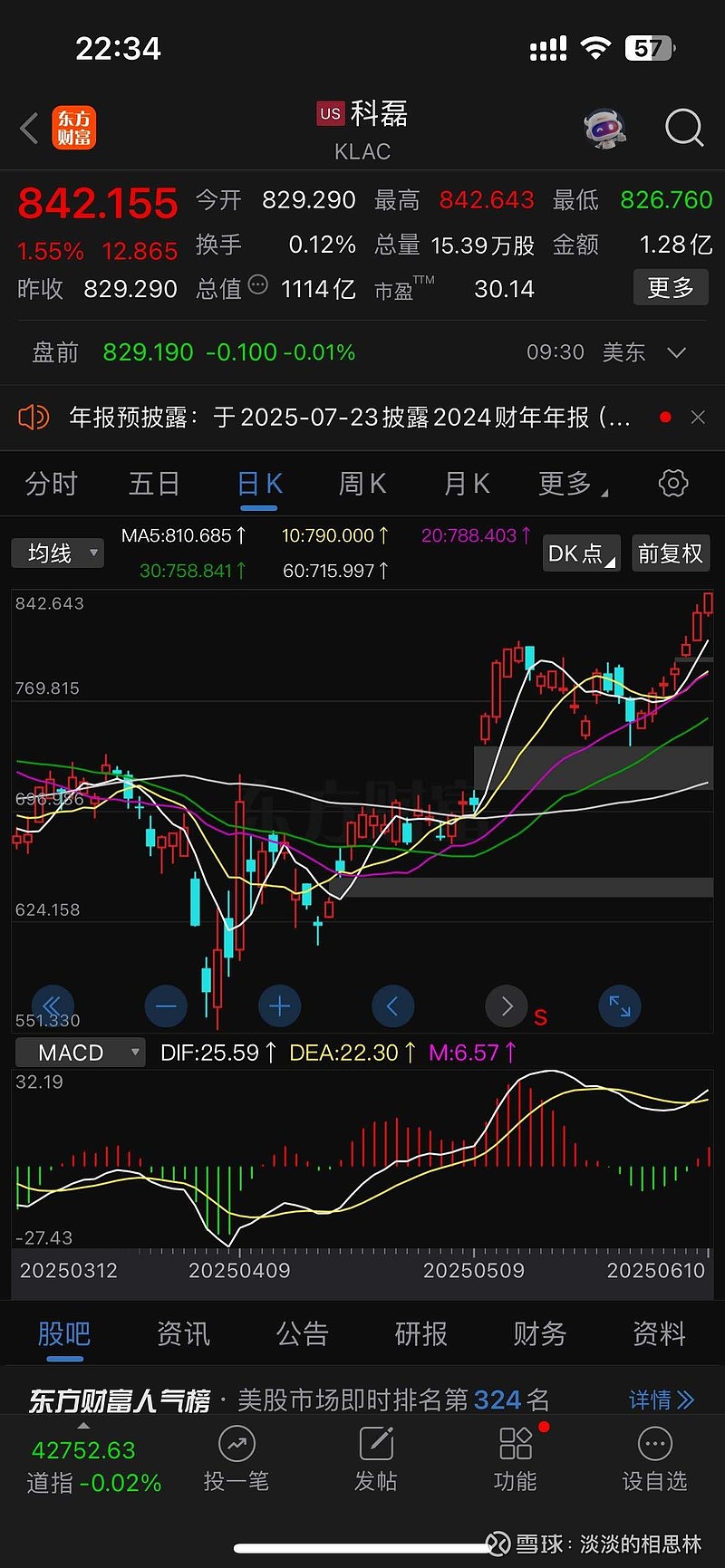The width and height of the screenshot is (725, 1568).
Task: Tap the M:6.57 value
Action: pos(473,1053)
